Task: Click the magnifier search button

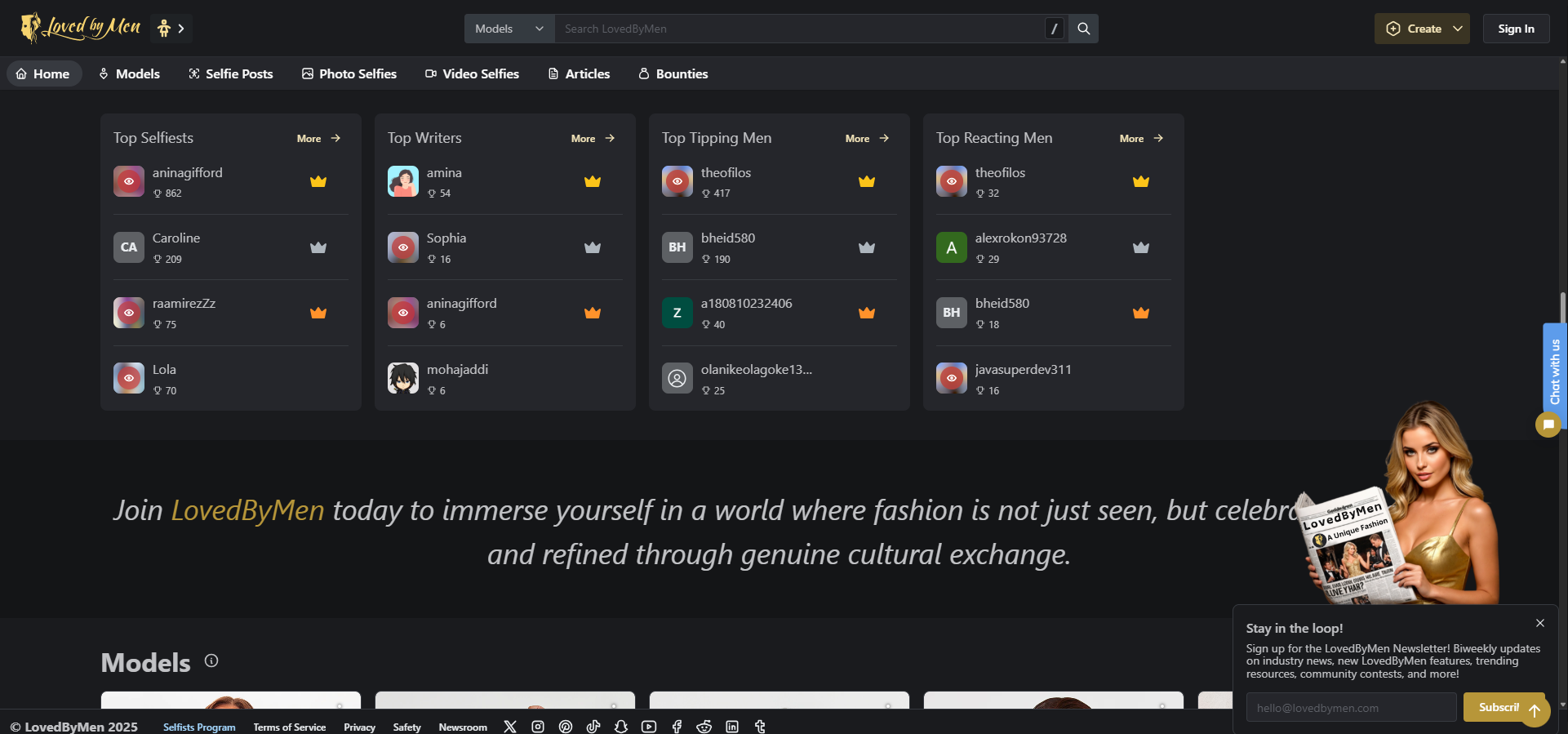Action: [1083, 29]
